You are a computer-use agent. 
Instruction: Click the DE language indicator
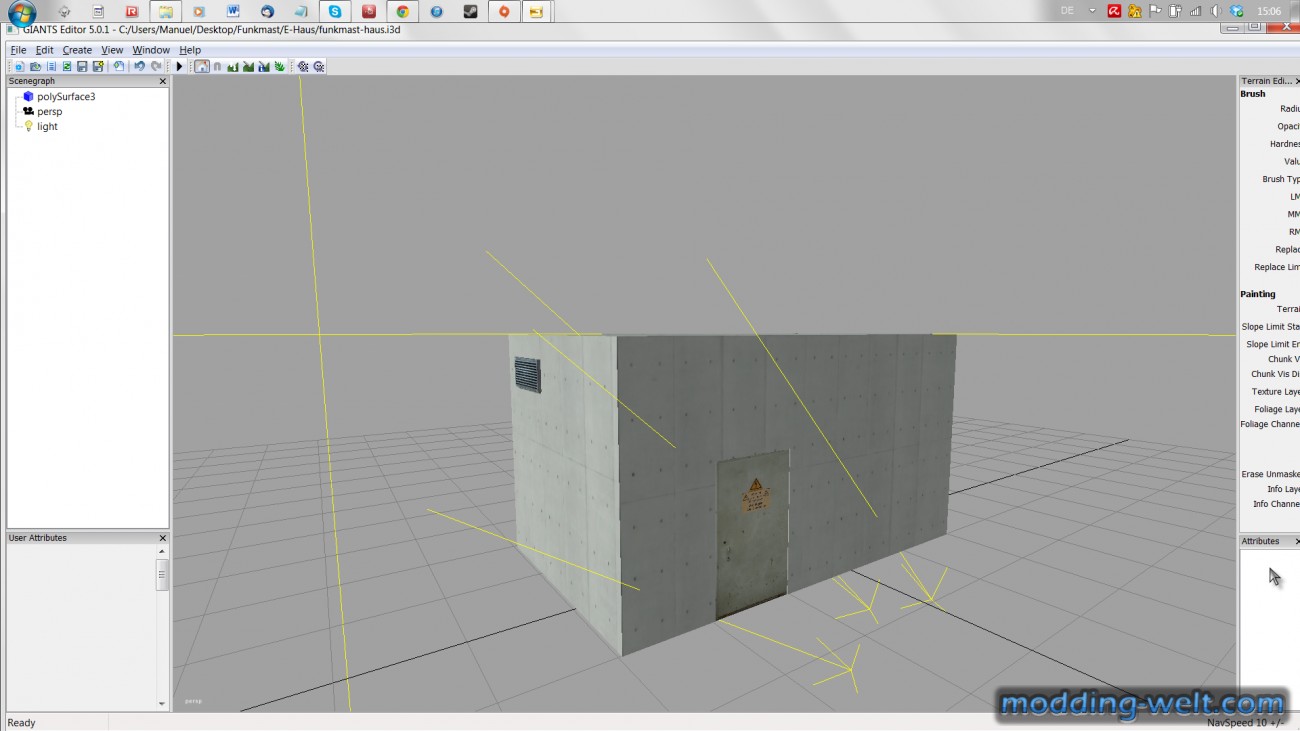[1067, 11]
